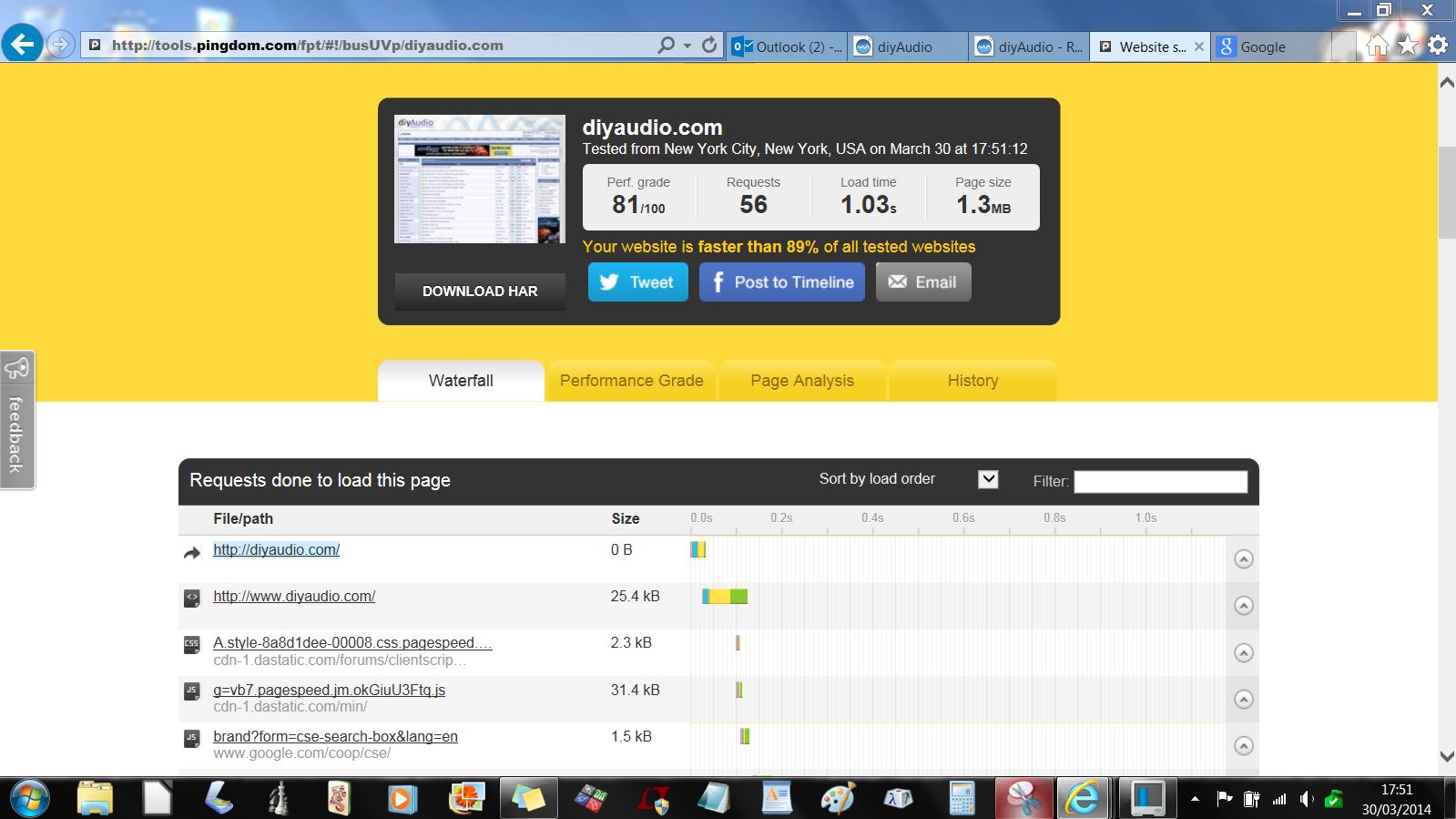
Task: Open Chess Titans from taskbar
Action: tap(280, 799)
